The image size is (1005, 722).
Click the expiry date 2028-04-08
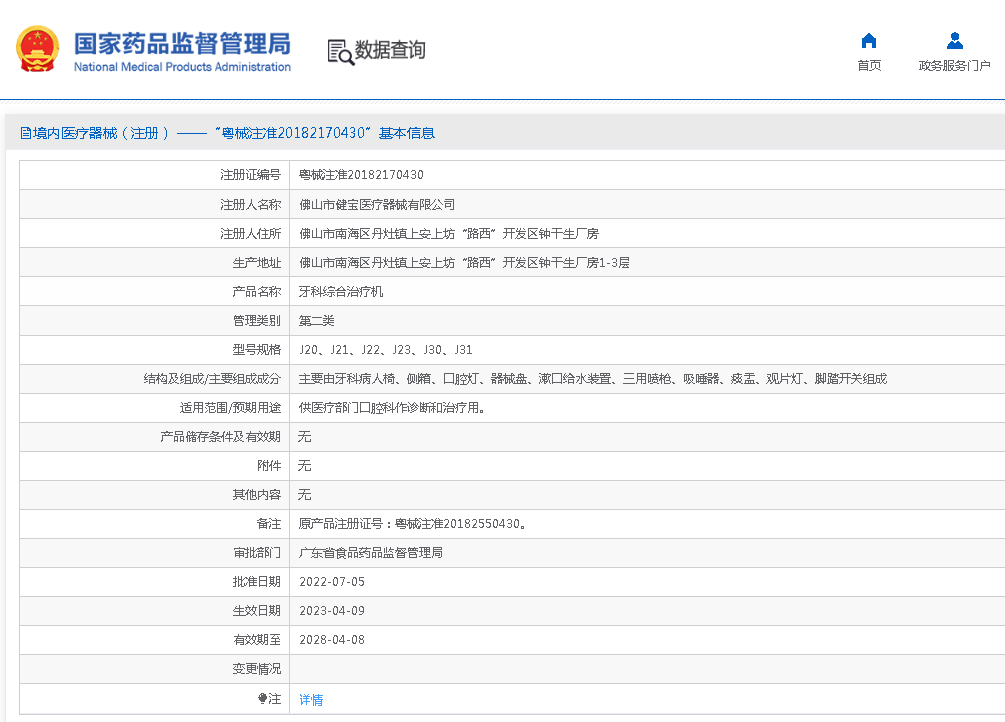coord(332,639)
